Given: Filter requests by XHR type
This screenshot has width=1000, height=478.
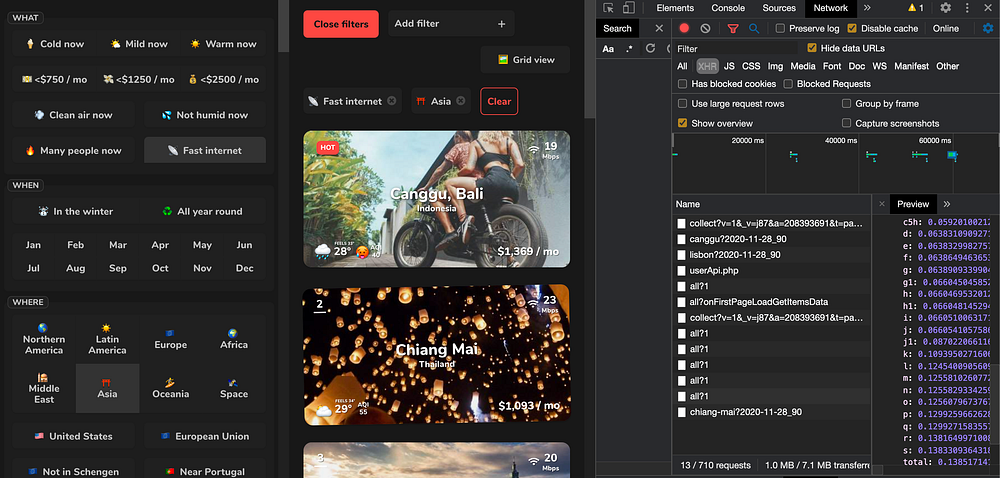Looking at the screenshot, I should [x=707, y=66].
